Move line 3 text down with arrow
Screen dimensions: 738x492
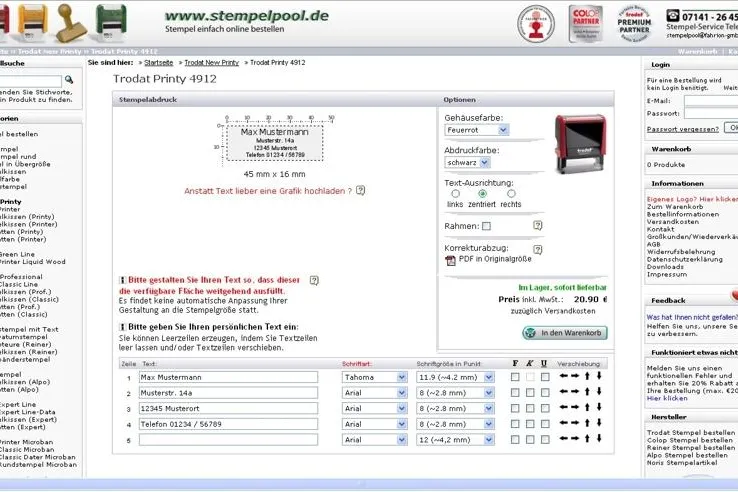[x=599, y=407]
